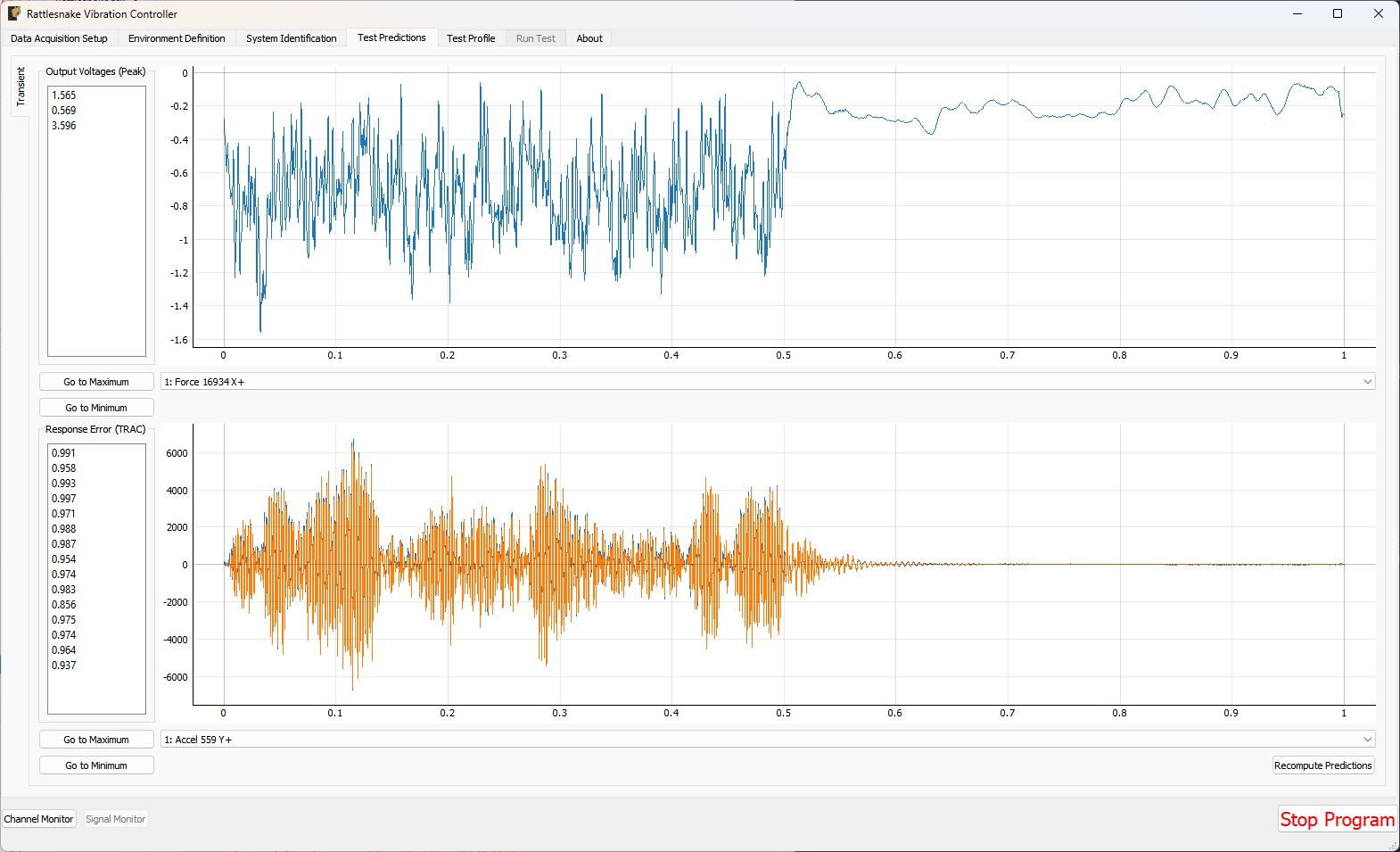Screen dimensions: 1400x852
Task: Select the 3.596 output voltage entry
Action: click(x=64, y=126)
